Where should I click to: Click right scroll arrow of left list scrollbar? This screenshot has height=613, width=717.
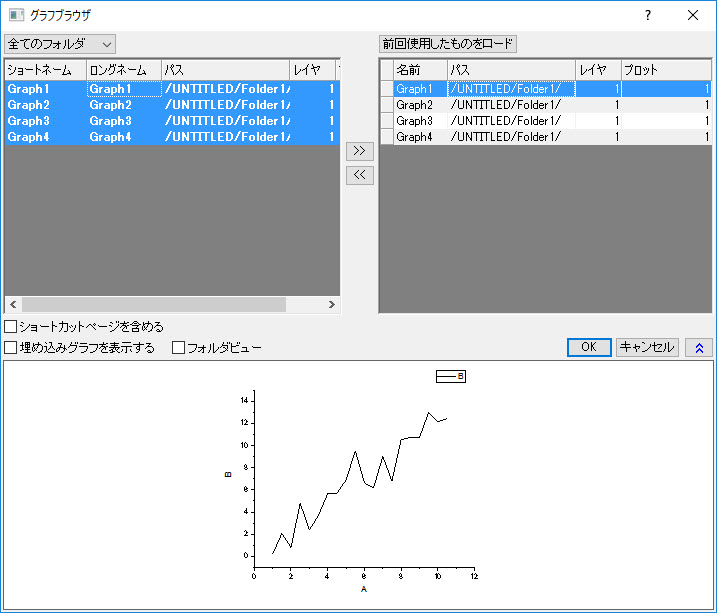tap(332, 304)
